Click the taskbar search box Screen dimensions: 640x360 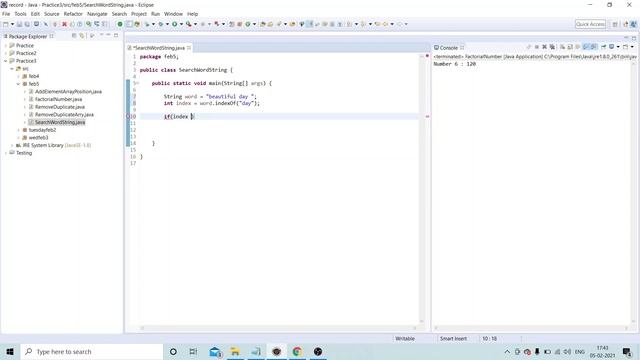click(x=91, y=351)
